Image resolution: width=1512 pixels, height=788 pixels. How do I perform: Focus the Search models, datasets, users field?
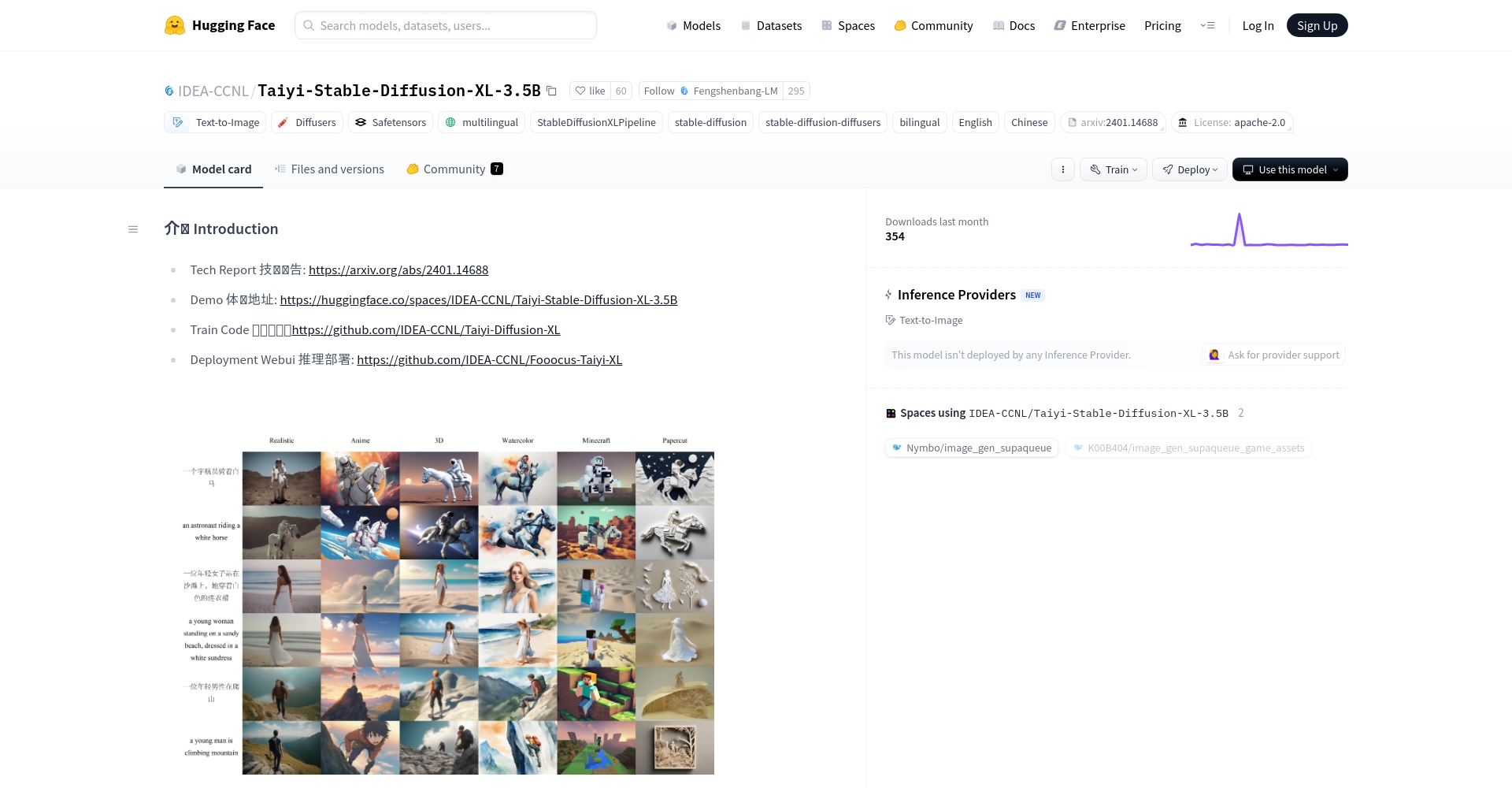click(x=446, y=25)
